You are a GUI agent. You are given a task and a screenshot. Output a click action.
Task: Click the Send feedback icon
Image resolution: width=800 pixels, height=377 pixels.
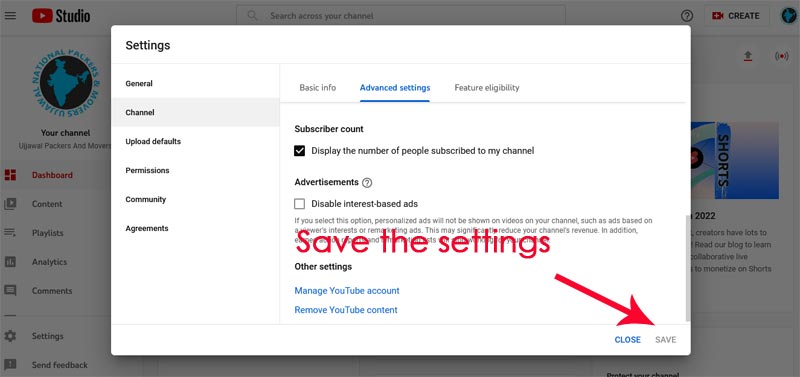10,365
